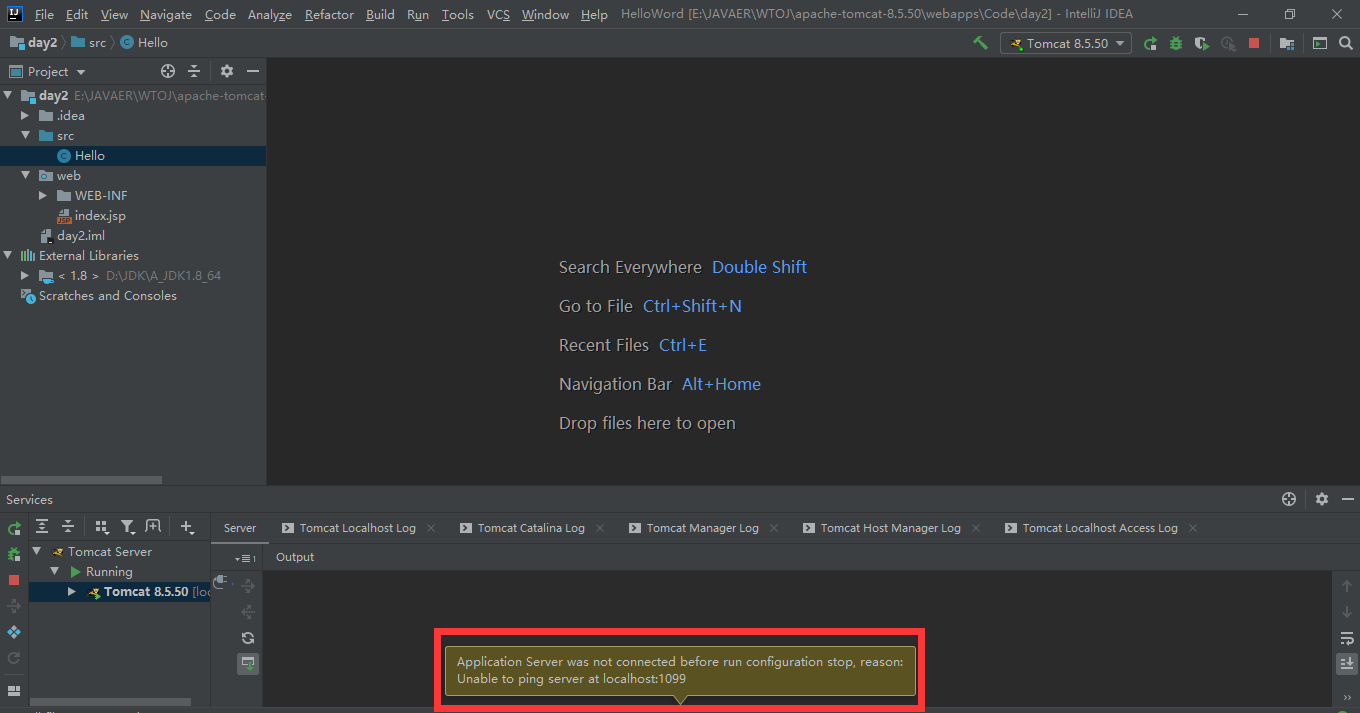Open the Filter options in Services toolbar
Viewport: 1360px width, 713px height.
tap(127, 527)
